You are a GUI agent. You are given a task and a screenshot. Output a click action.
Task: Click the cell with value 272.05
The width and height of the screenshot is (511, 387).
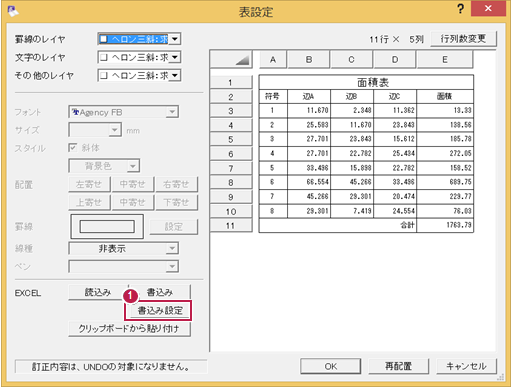pyautogui.click(x=445, y=153)
